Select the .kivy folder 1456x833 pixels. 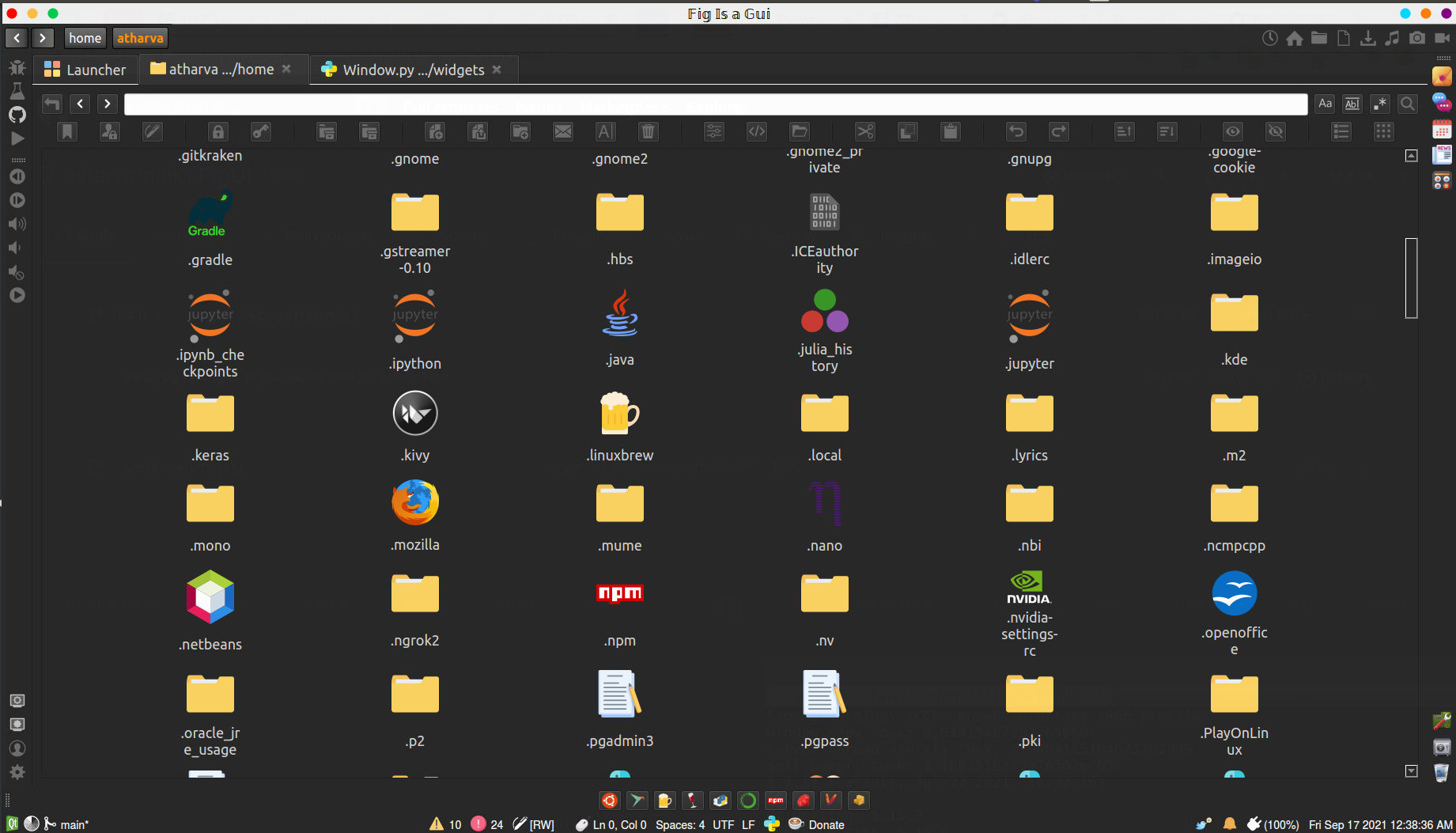click(415, 426)
